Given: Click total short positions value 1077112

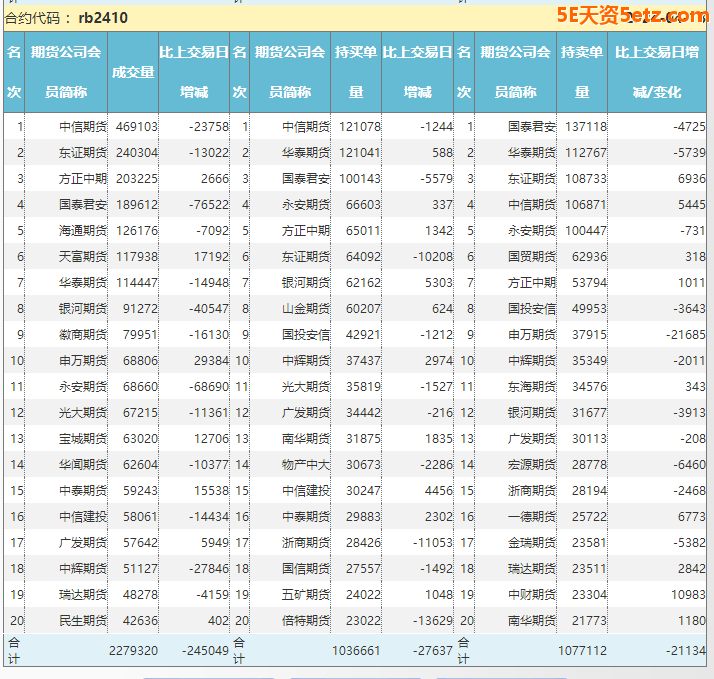Looking at the screenshot, I should coord(582,650).
